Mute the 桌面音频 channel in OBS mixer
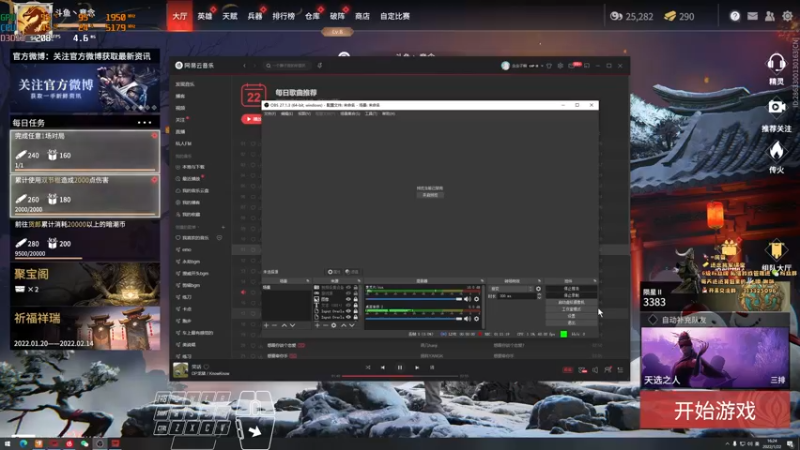 [x=467, y=319]
